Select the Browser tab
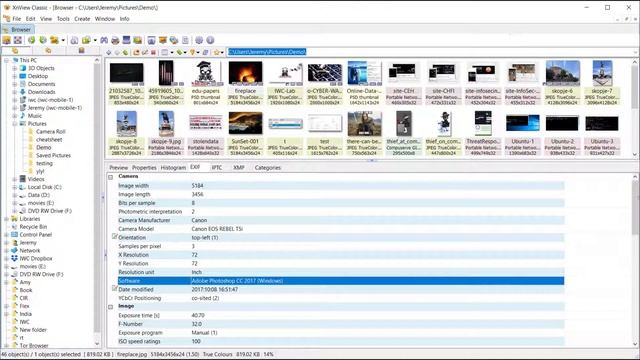 (x=18, y=29)
